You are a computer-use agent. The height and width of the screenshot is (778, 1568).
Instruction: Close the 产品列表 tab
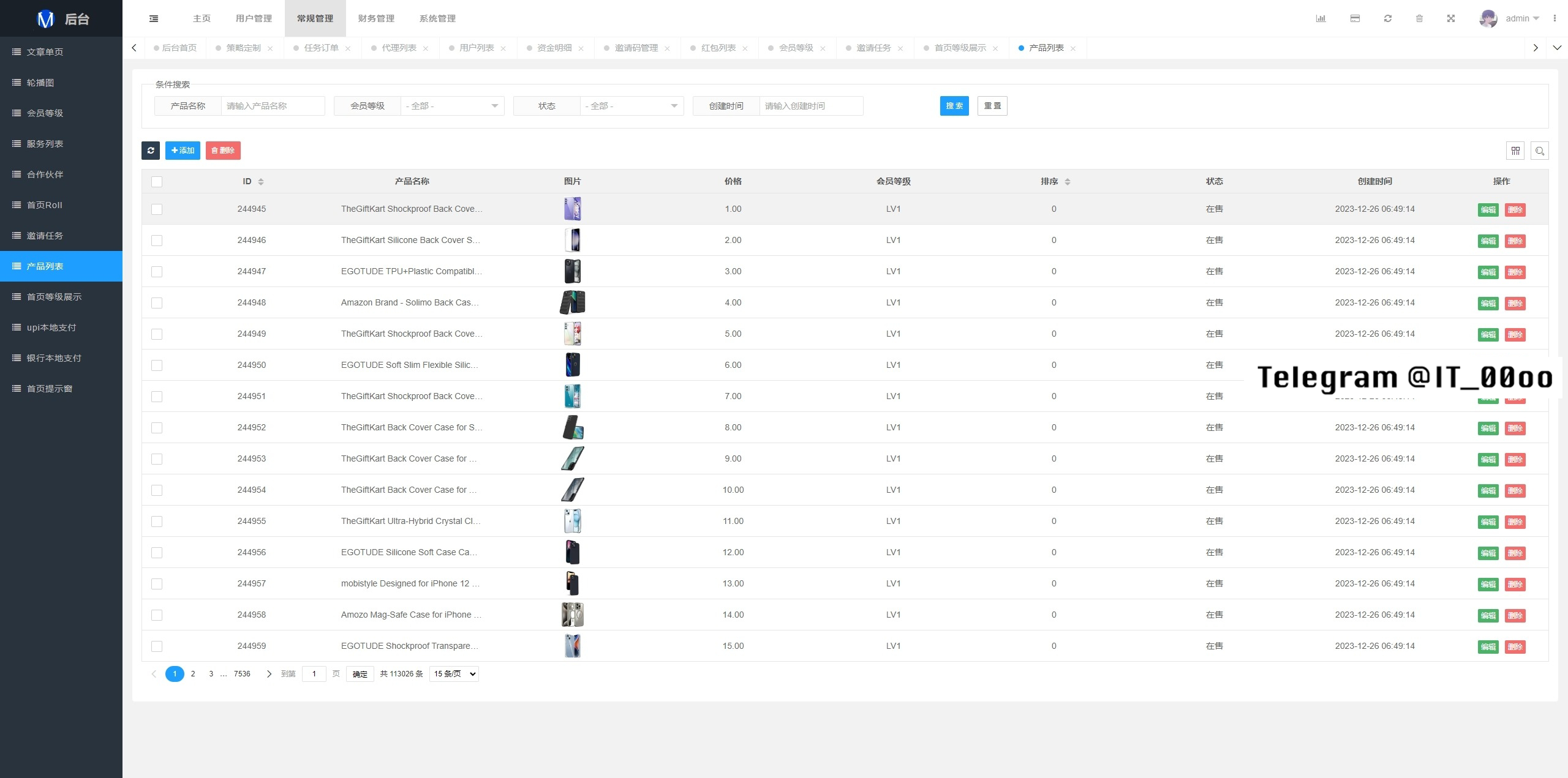[x=1073, y=48]
